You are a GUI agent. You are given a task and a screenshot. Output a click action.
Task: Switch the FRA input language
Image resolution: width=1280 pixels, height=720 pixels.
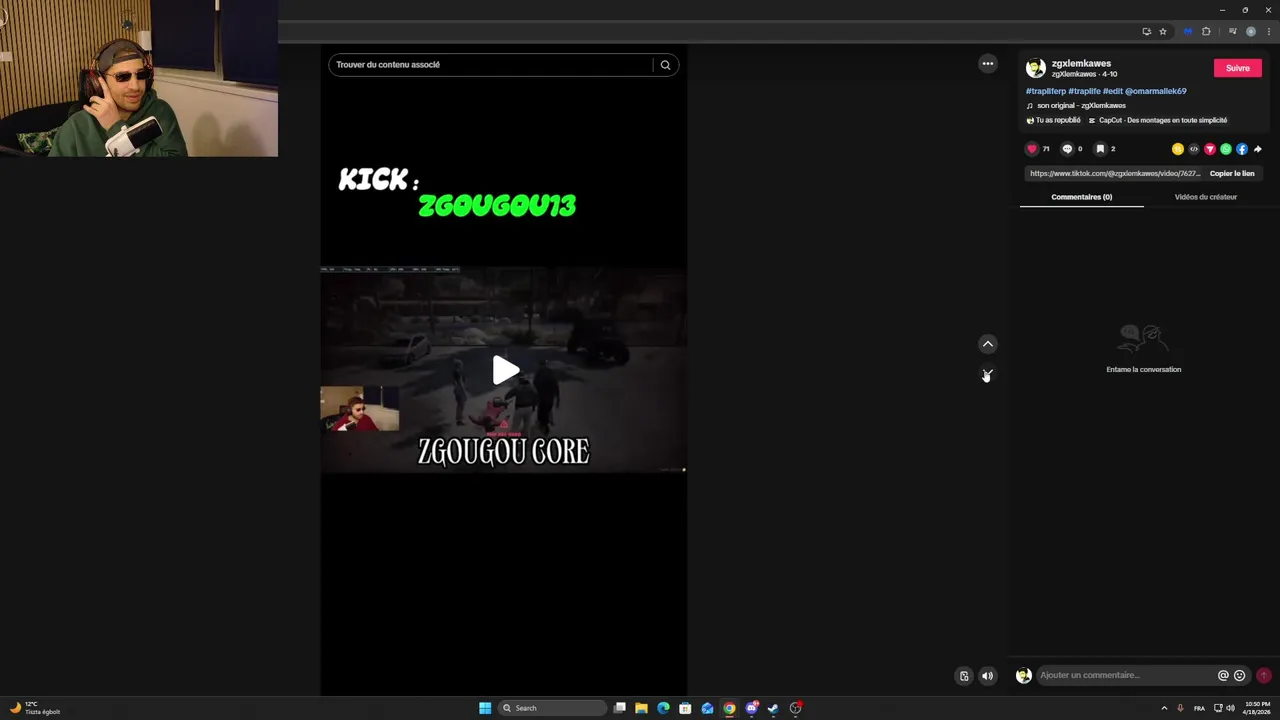pos(1199,708)
